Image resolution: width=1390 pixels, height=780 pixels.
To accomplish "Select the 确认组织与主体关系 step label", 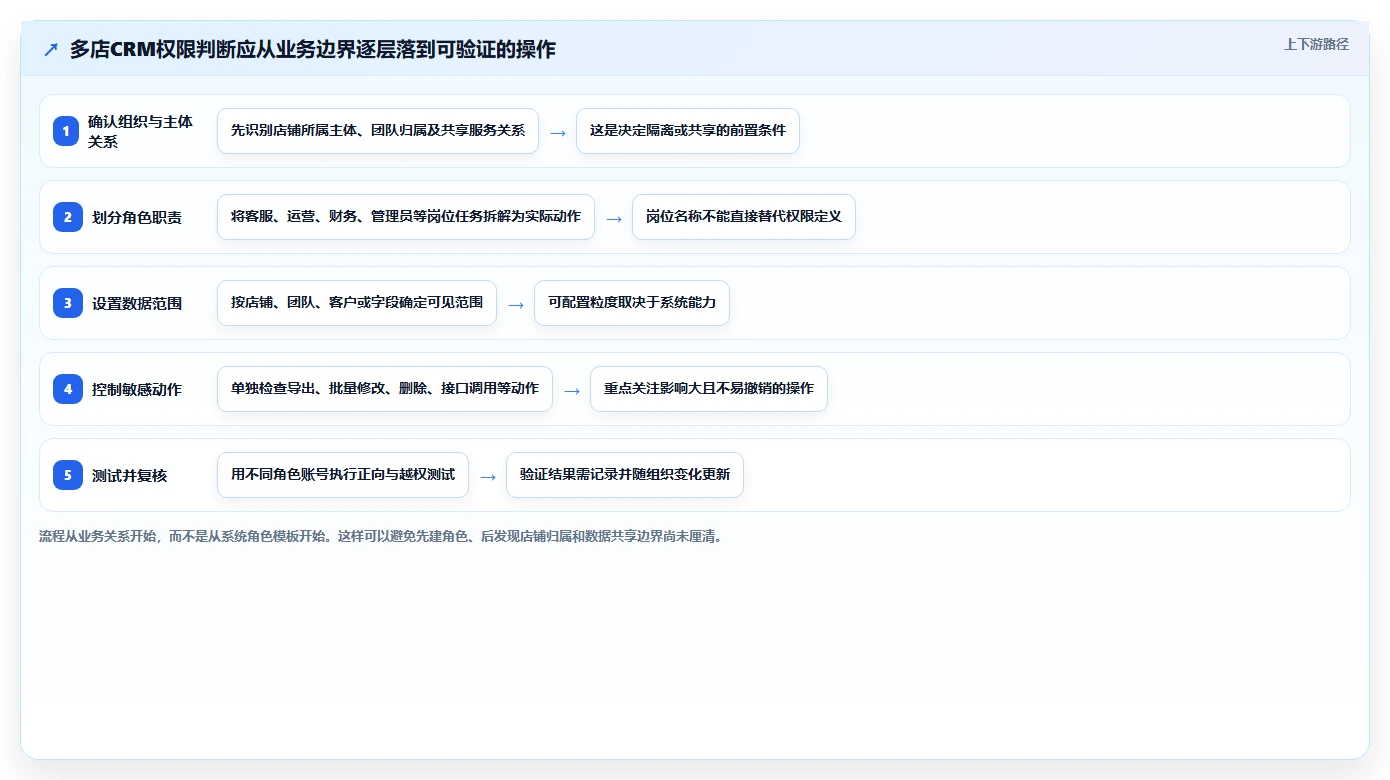I will click(140, 131).
